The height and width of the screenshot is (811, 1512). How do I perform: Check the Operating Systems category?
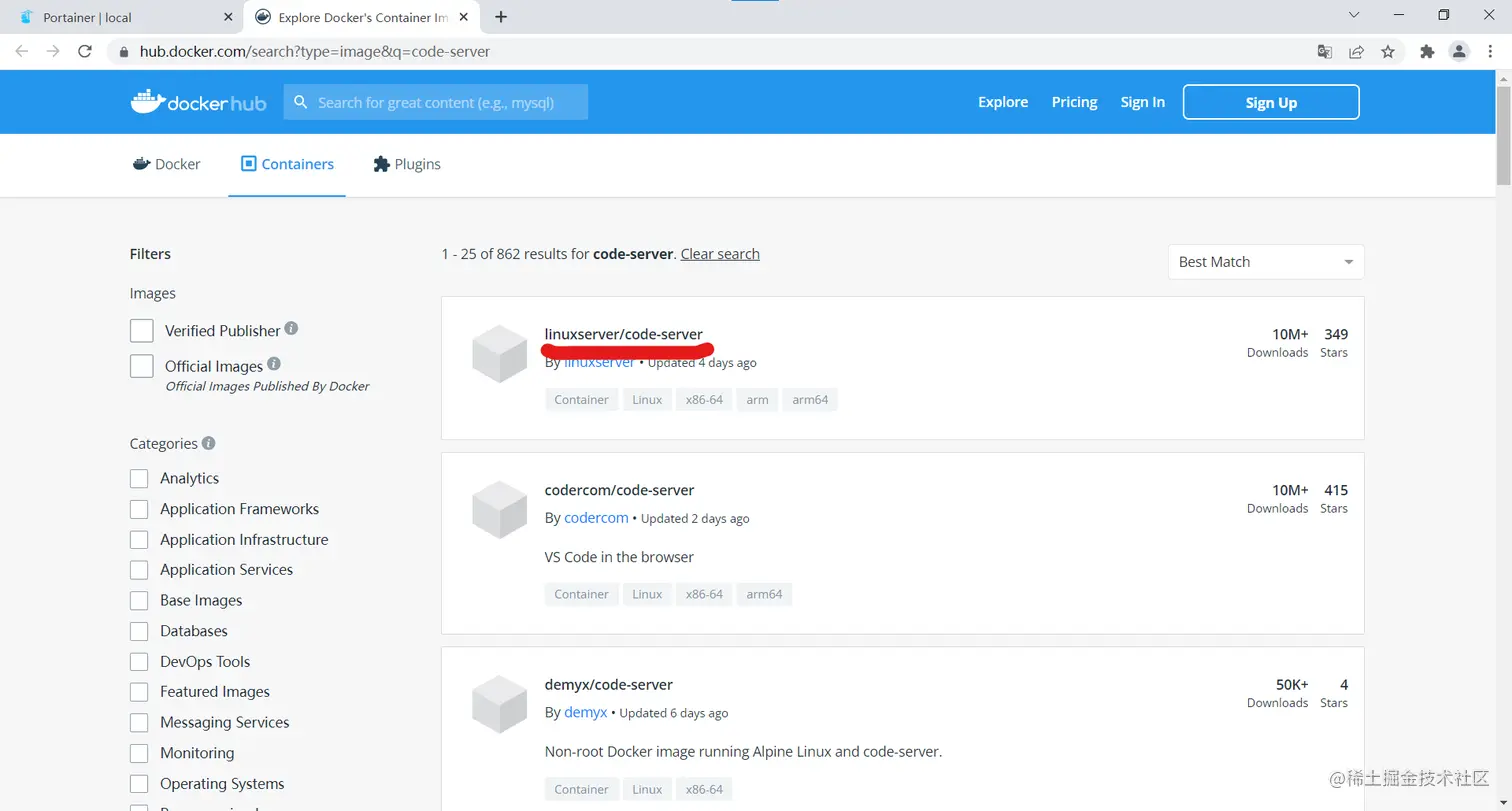pos(139,784)
